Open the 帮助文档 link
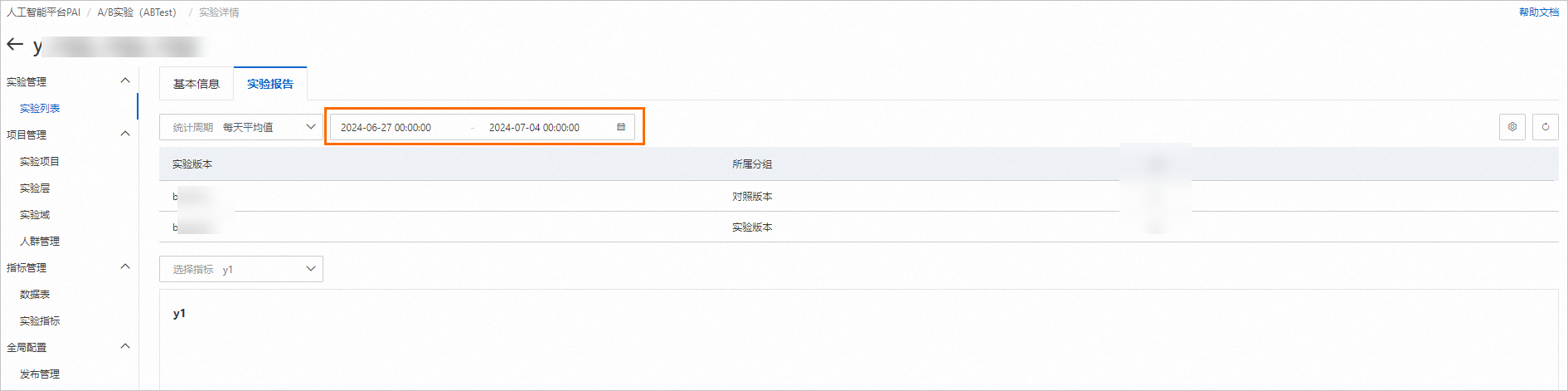The height and width of the screenshot is (391, 1568). tap(1538, 12)
